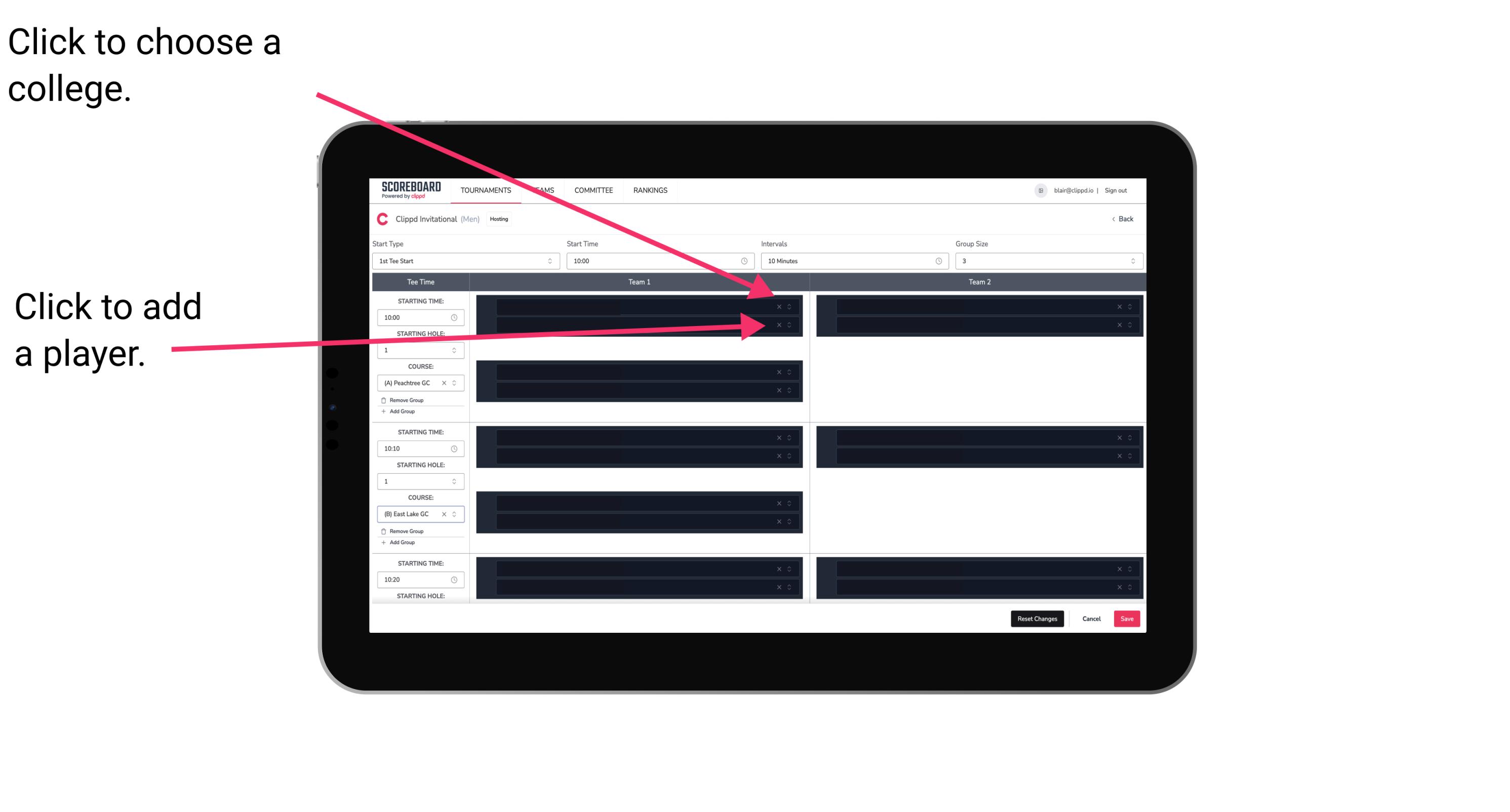Image resolution: width=1510 pixels, height=812 pixels.
Task: Click the settings icon next to Intervals
Action: pos(936,261)
